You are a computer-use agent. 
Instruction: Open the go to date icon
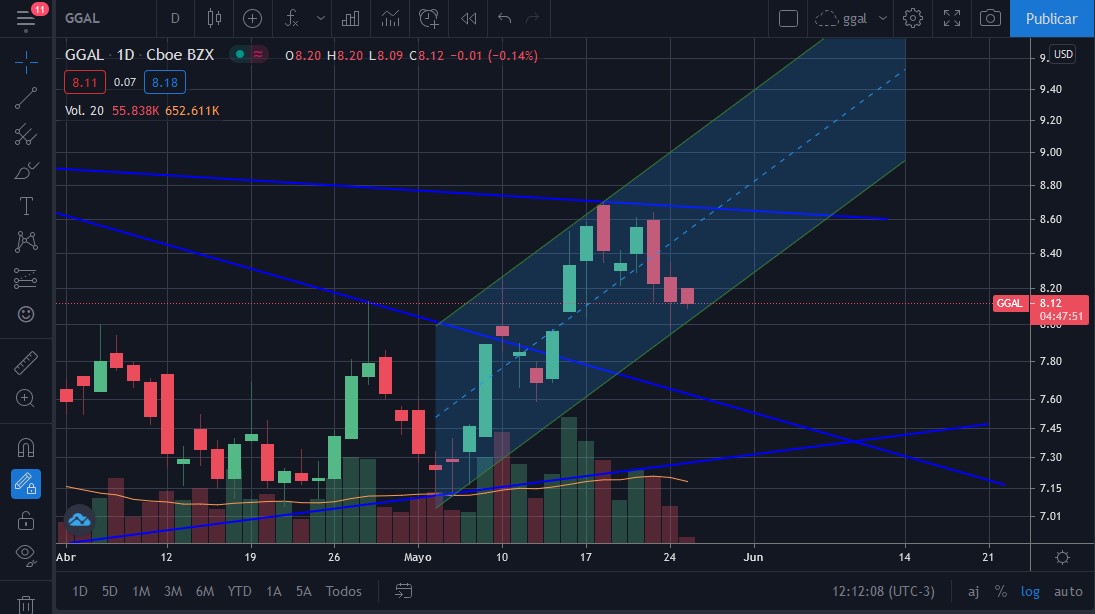tap(404, 592)
